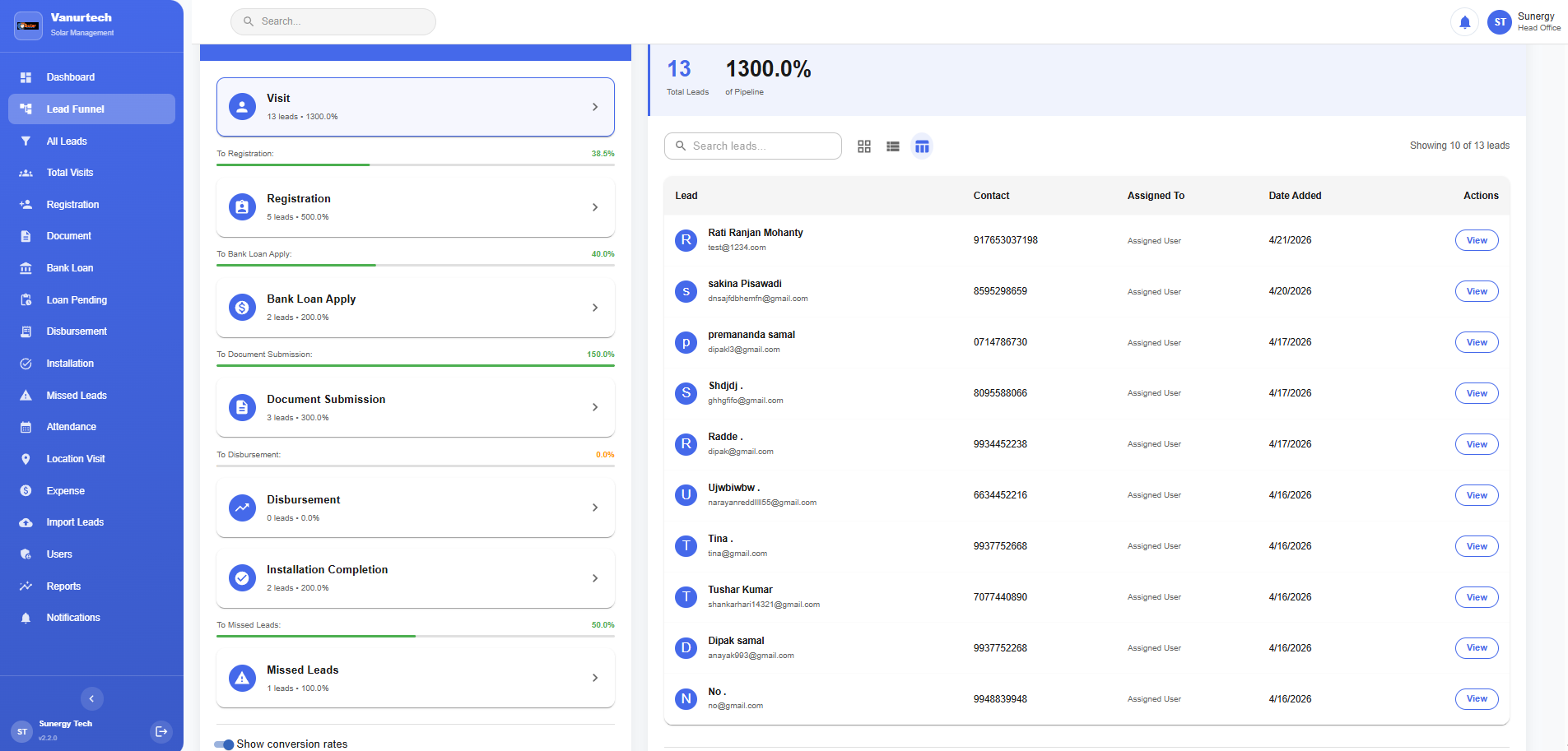Select Lead Funnel sidebar item
This screenshot has height=751, width=1568.
pyautogui.click(x=91, y=109)
